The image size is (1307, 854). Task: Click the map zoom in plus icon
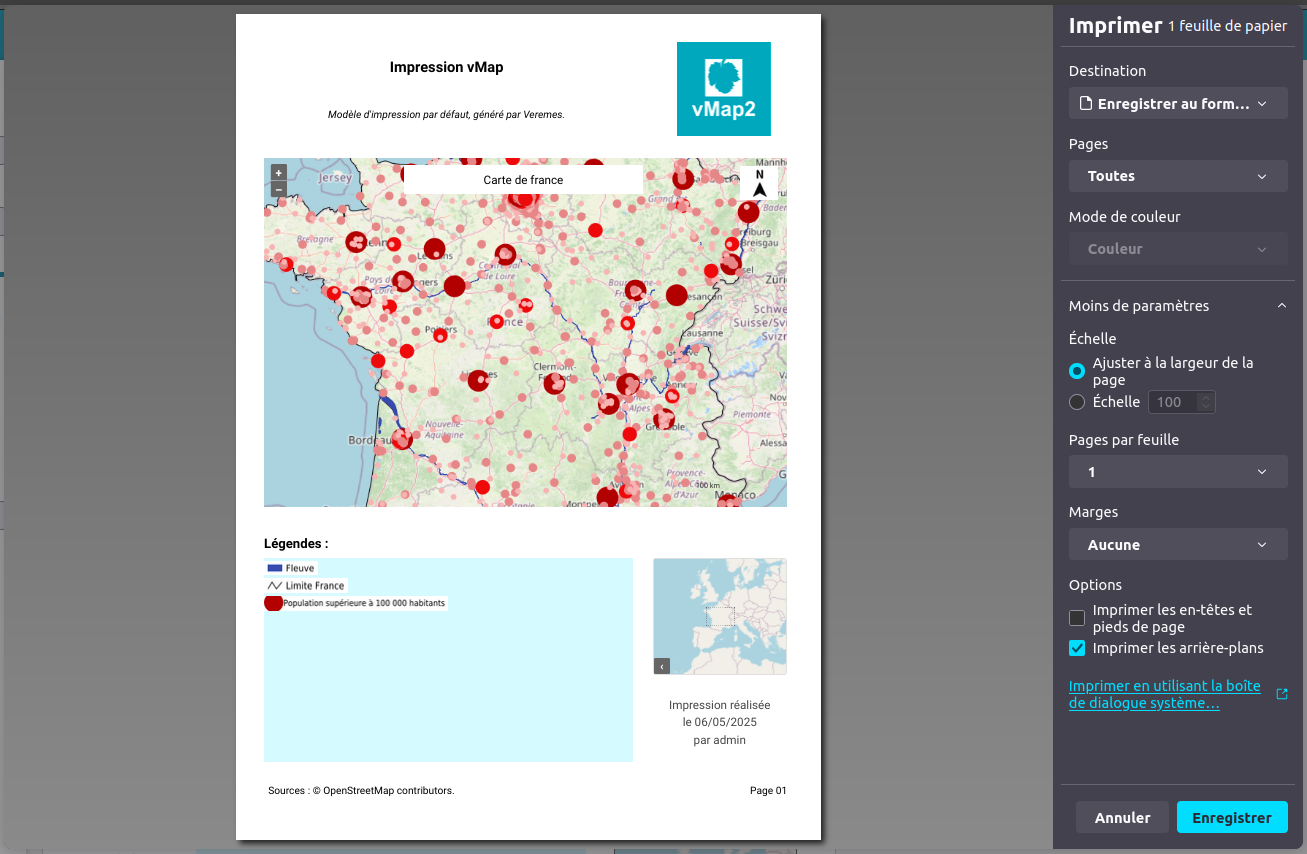coord(279,172)
